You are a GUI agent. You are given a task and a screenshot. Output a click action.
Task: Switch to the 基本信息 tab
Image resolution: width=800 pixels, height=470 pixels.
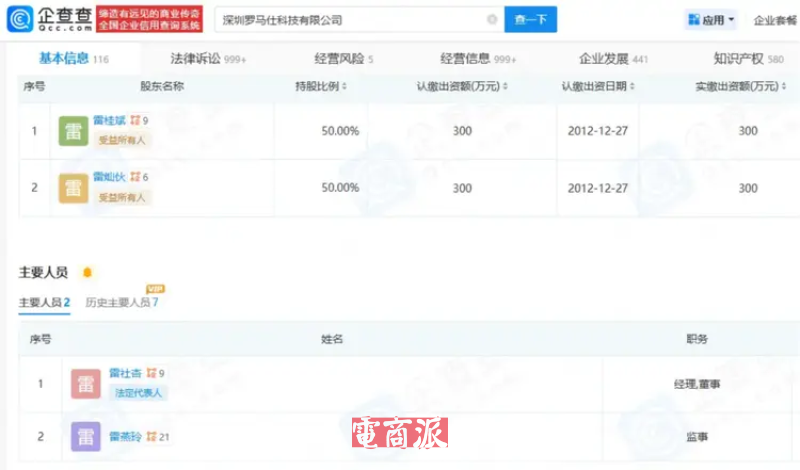click(73, 59)
